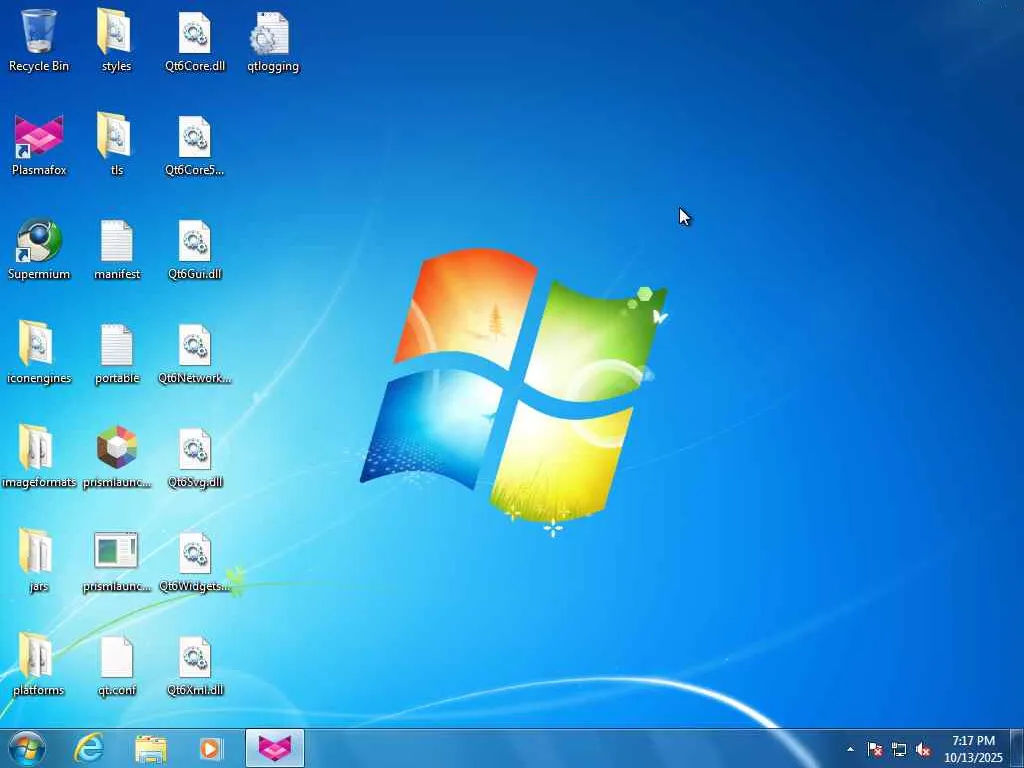Open the muted volume tray icon
1024x768 pixels.
[x=923, y=749]
